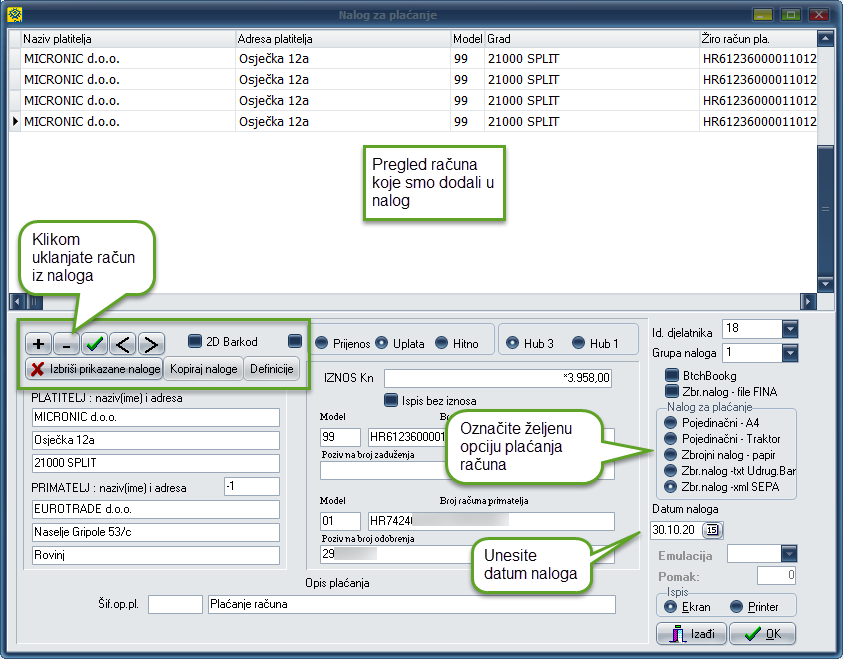Choose Pojedinačni - A4 payment order option

(x=670, y=423)
